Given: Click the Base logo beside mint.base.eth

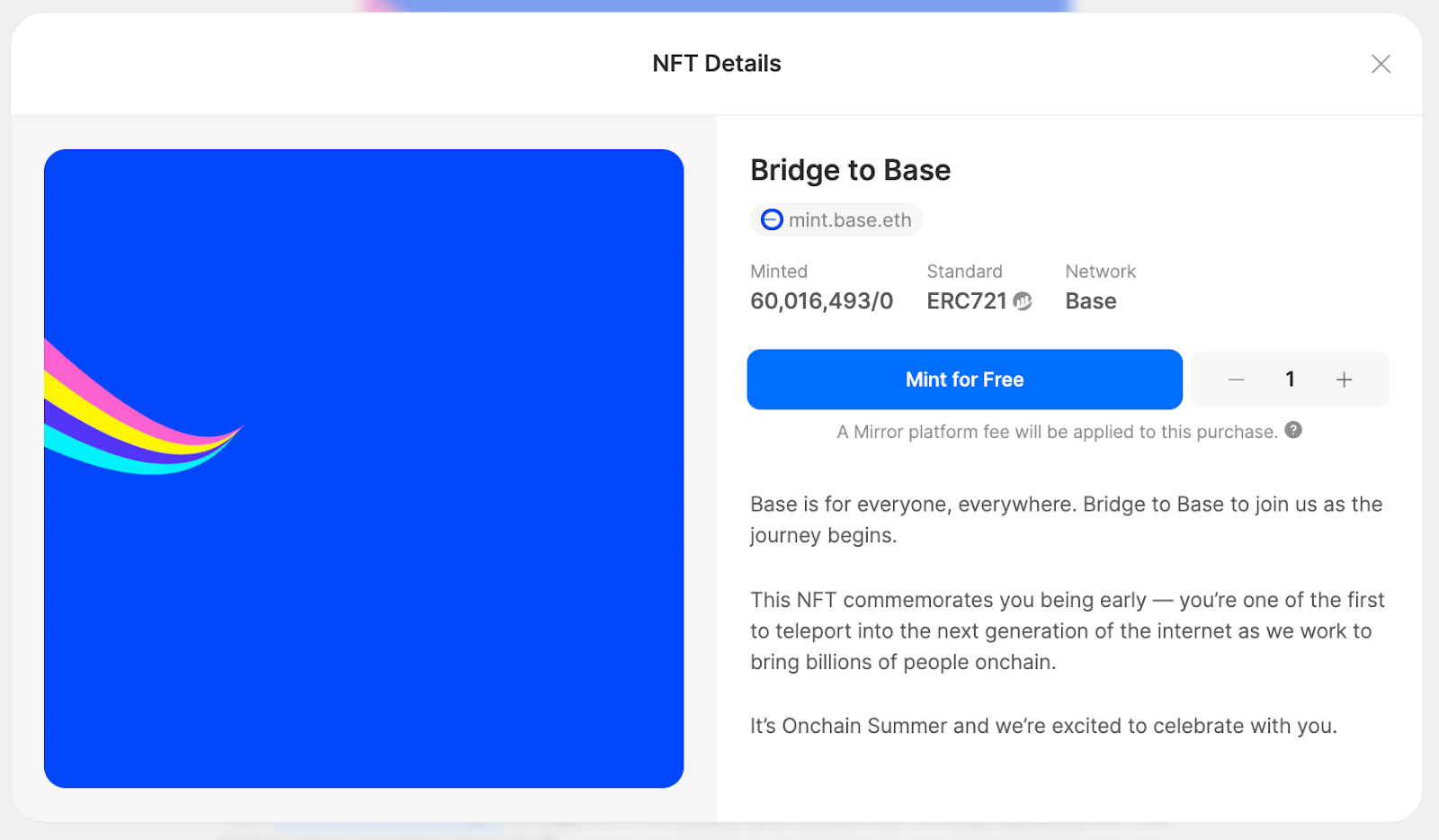Looking at the screenshot, I should point(772,219).
